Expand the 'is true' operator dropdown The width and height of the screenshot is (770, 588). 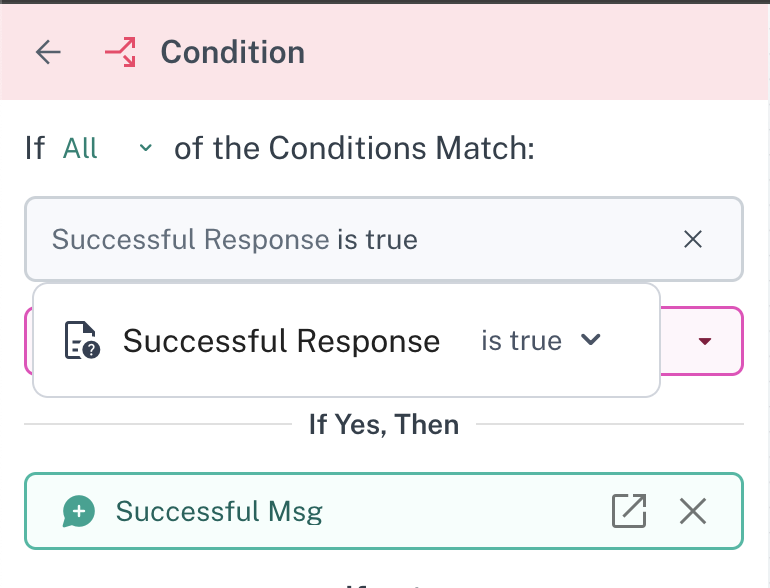[x=590, y=340]
